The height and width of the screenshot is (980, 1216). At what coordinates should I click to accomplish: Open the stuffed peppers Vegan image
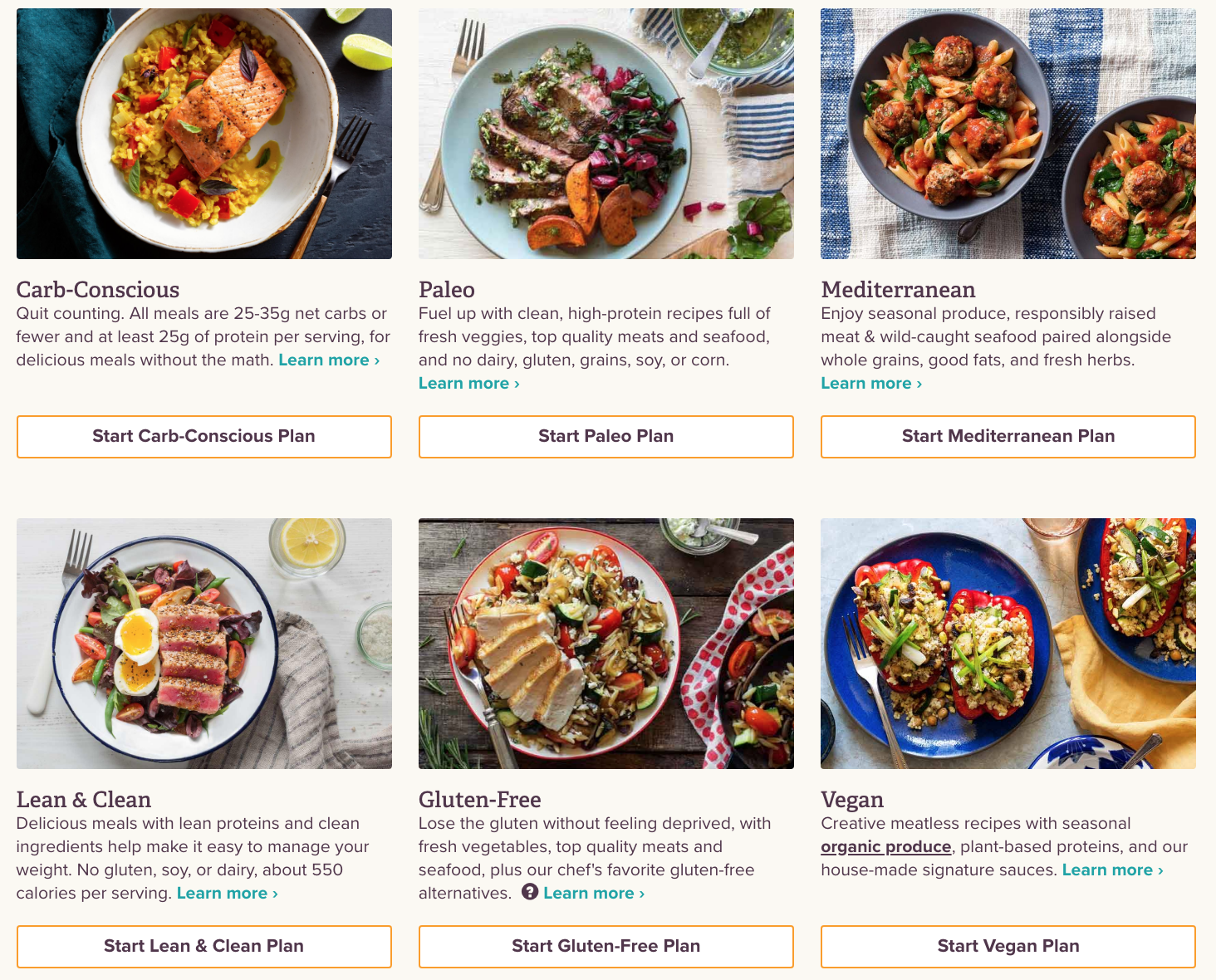[1008, 644]
